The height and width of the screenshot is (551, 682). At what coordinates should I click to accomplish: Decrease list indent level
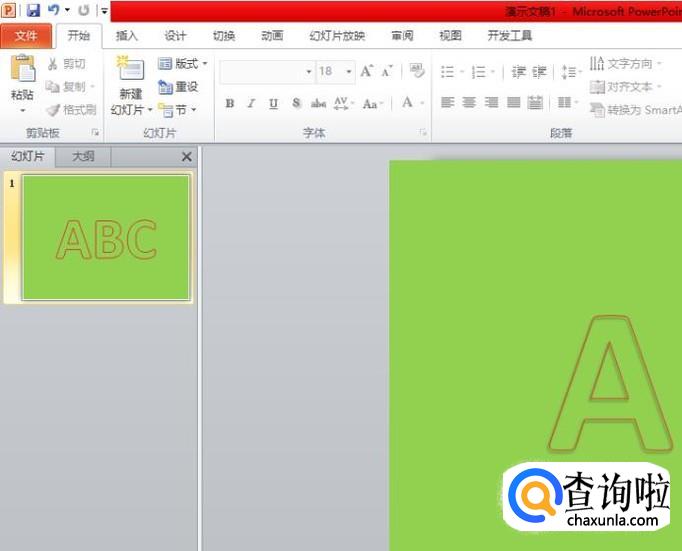click(518, 71)
